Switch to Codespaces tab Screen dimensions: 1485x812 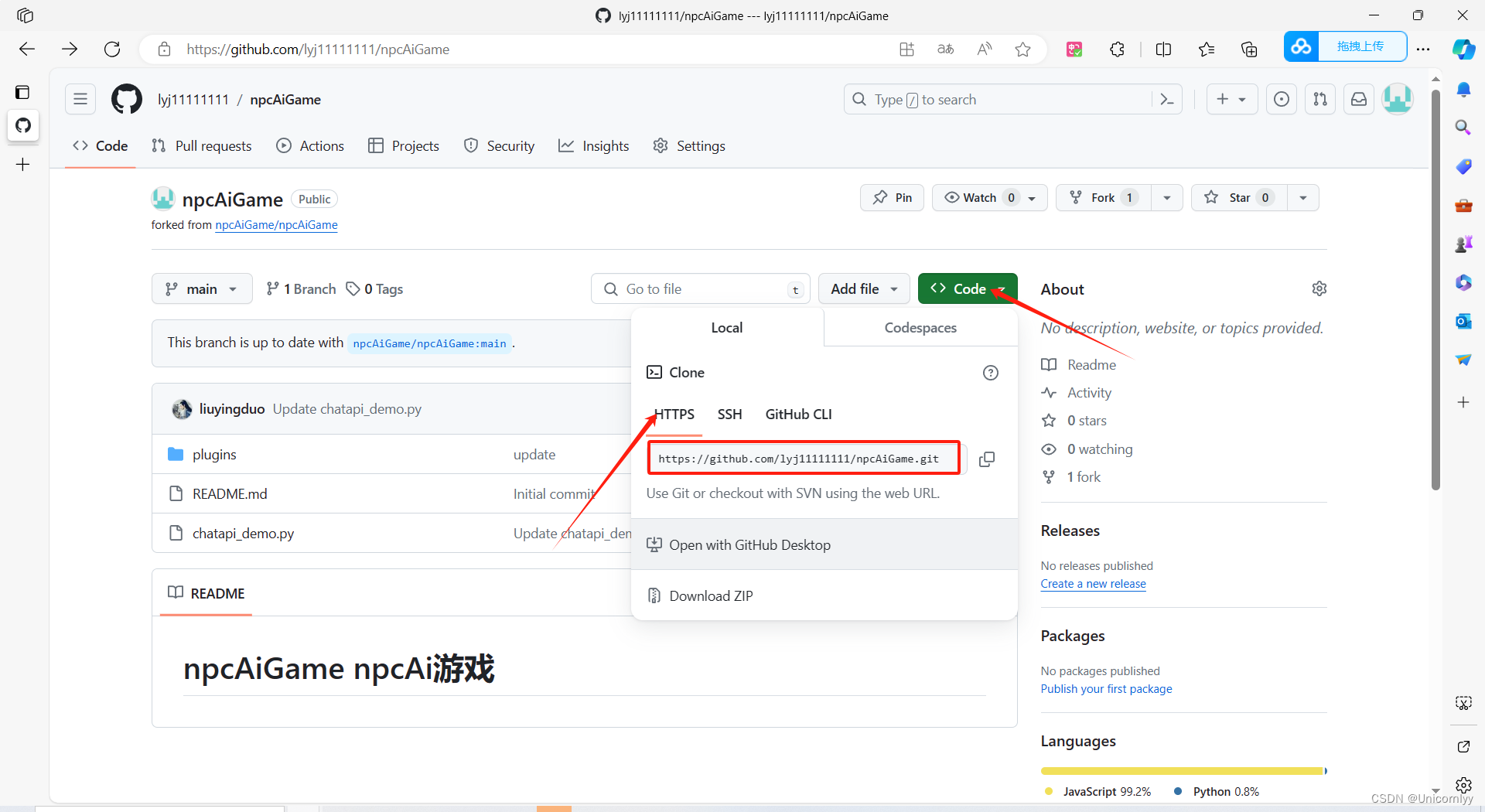coord(920,328)
